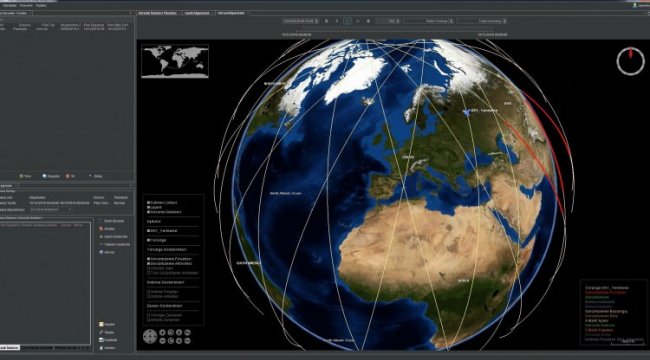650x360 pixels.
Task: Click the red legend entry at bottom right
Action: click(606, 292)
